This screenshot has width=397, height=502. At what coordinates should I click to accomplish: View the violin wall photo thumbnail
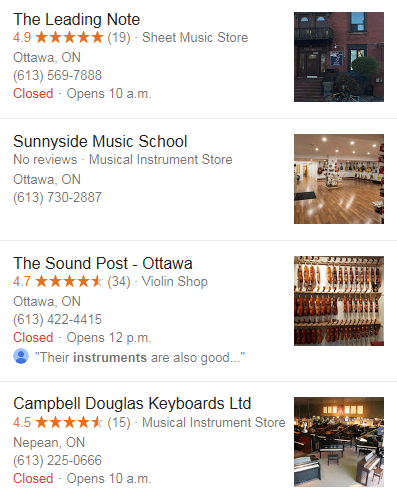pos(339,301)
